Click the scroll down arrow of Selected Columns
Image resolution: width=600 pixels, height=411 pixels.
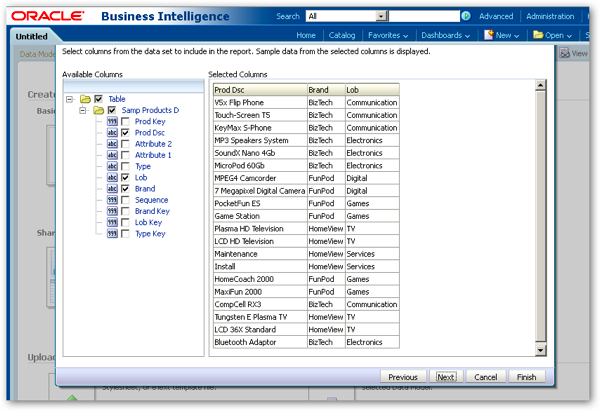coord(540,350)
